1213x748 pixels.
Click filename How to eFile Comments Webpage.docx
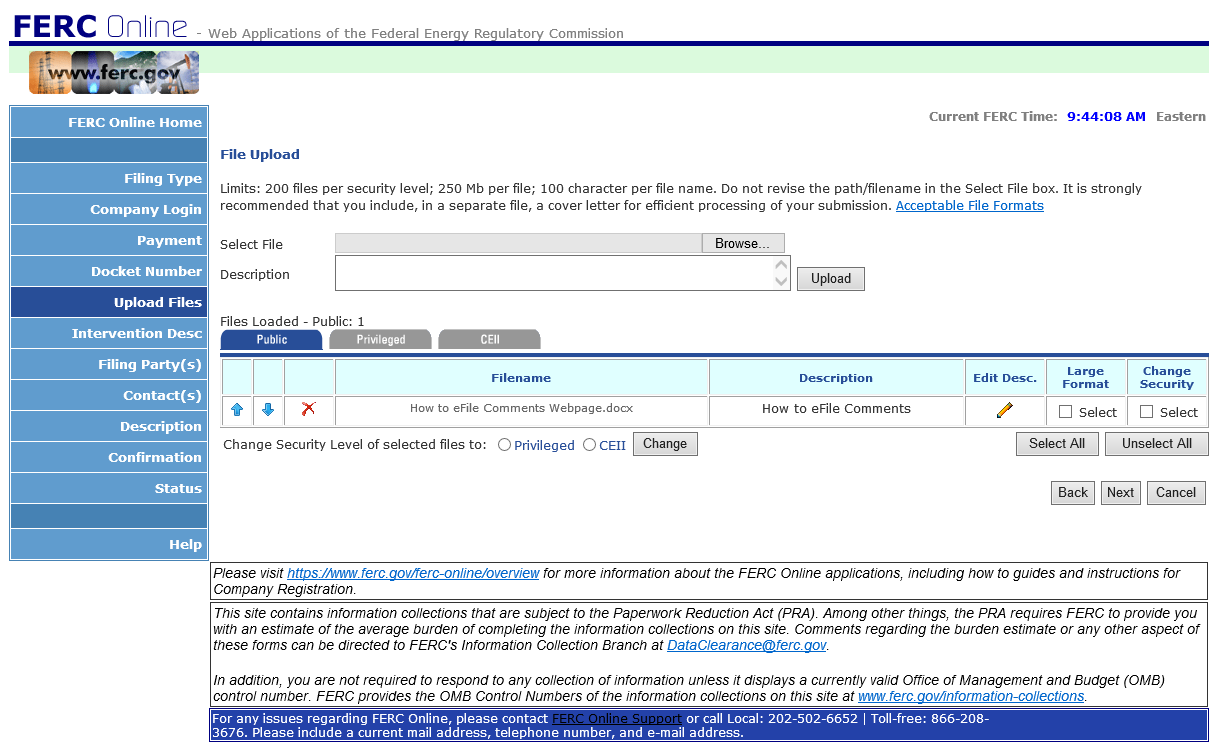[x=521, y=408]
